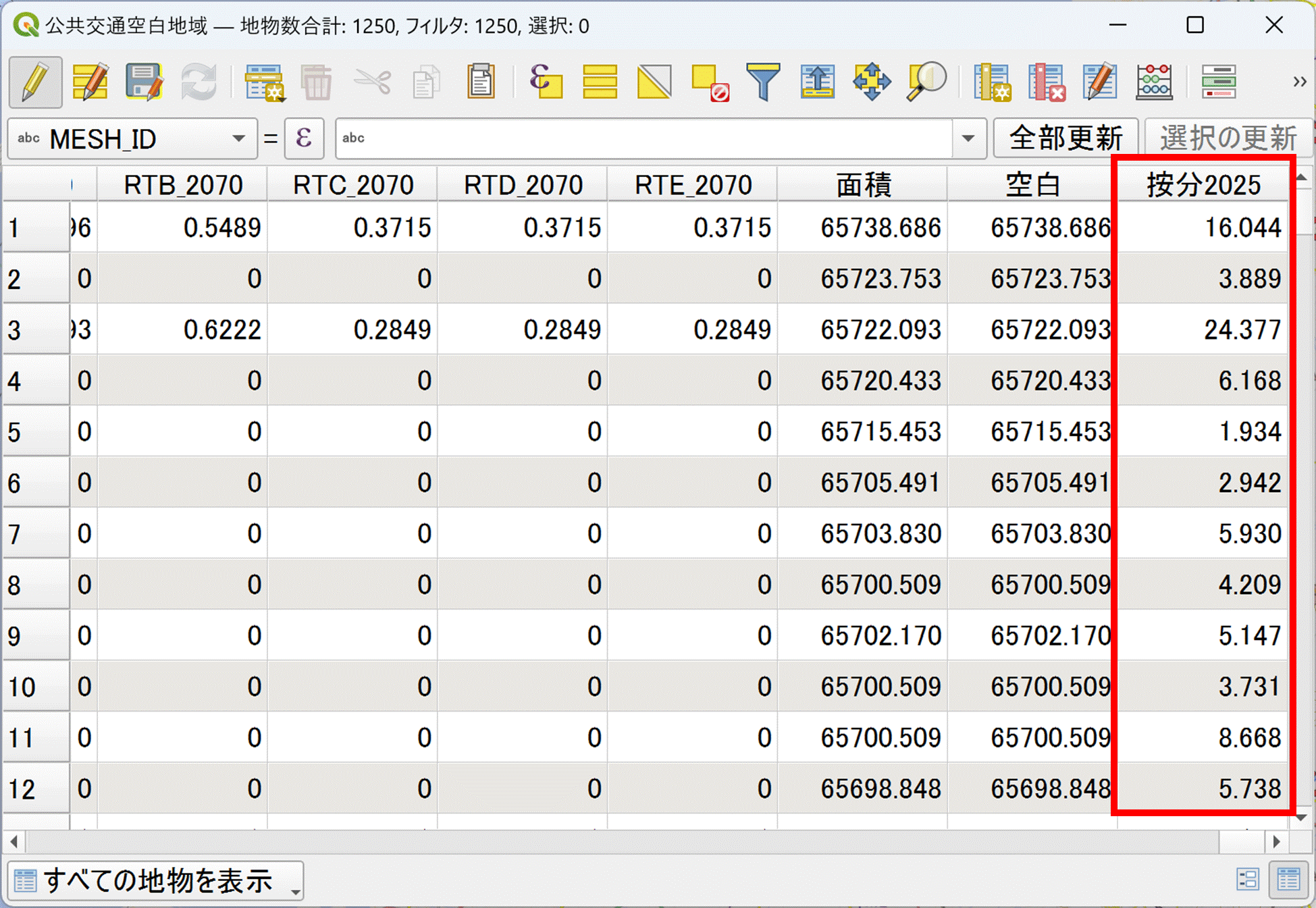Add a feature with the table-plus icon
This screenshot has height=908, width=1316.
pos(264,82)
